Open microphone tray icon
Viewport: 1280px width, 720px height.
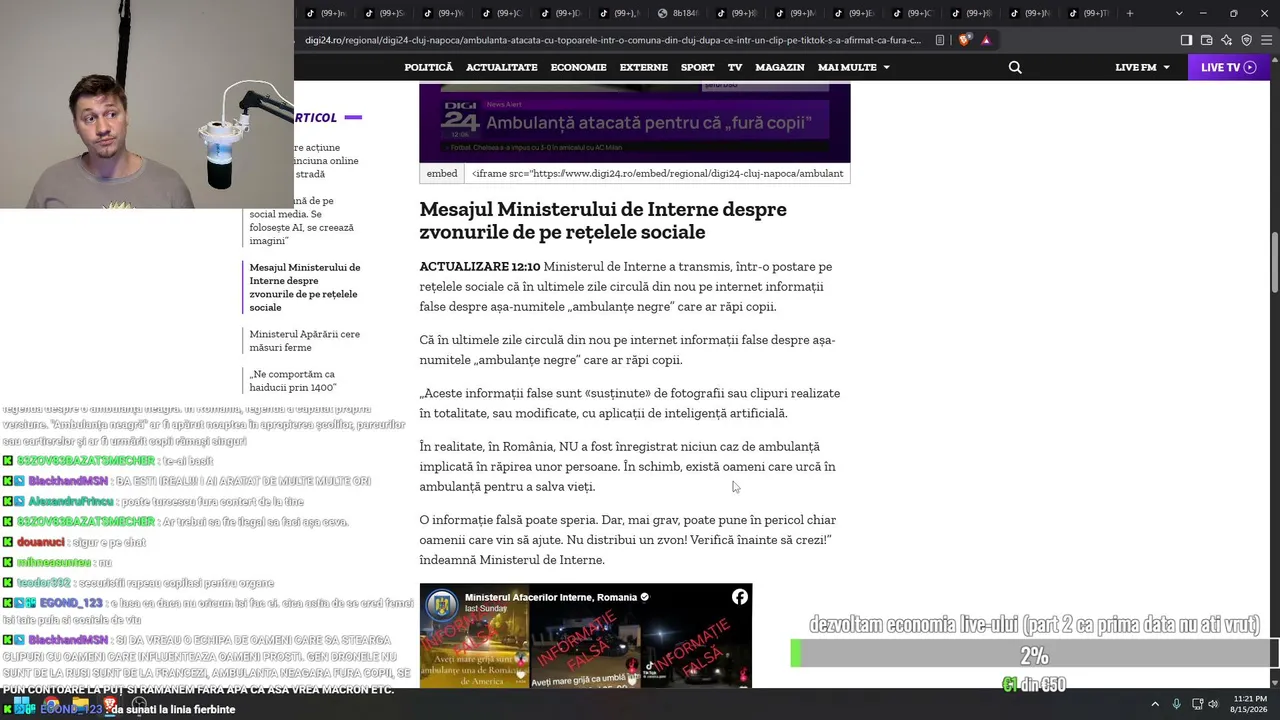pos(1177,704)
